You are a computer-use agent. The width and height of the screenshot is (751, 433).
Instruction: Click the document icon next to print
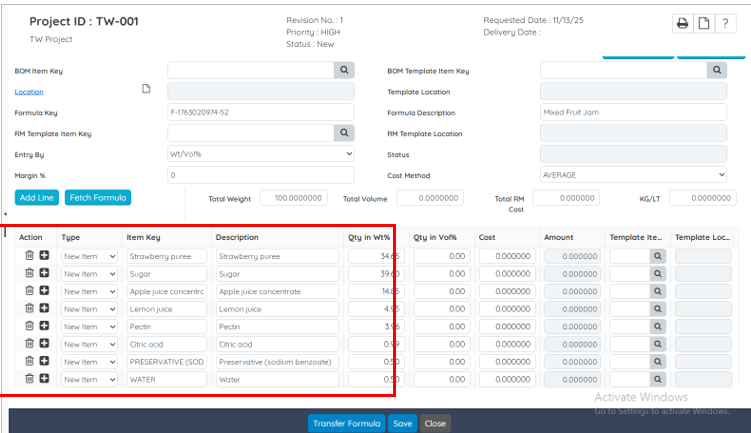click(x=705, y=23)
